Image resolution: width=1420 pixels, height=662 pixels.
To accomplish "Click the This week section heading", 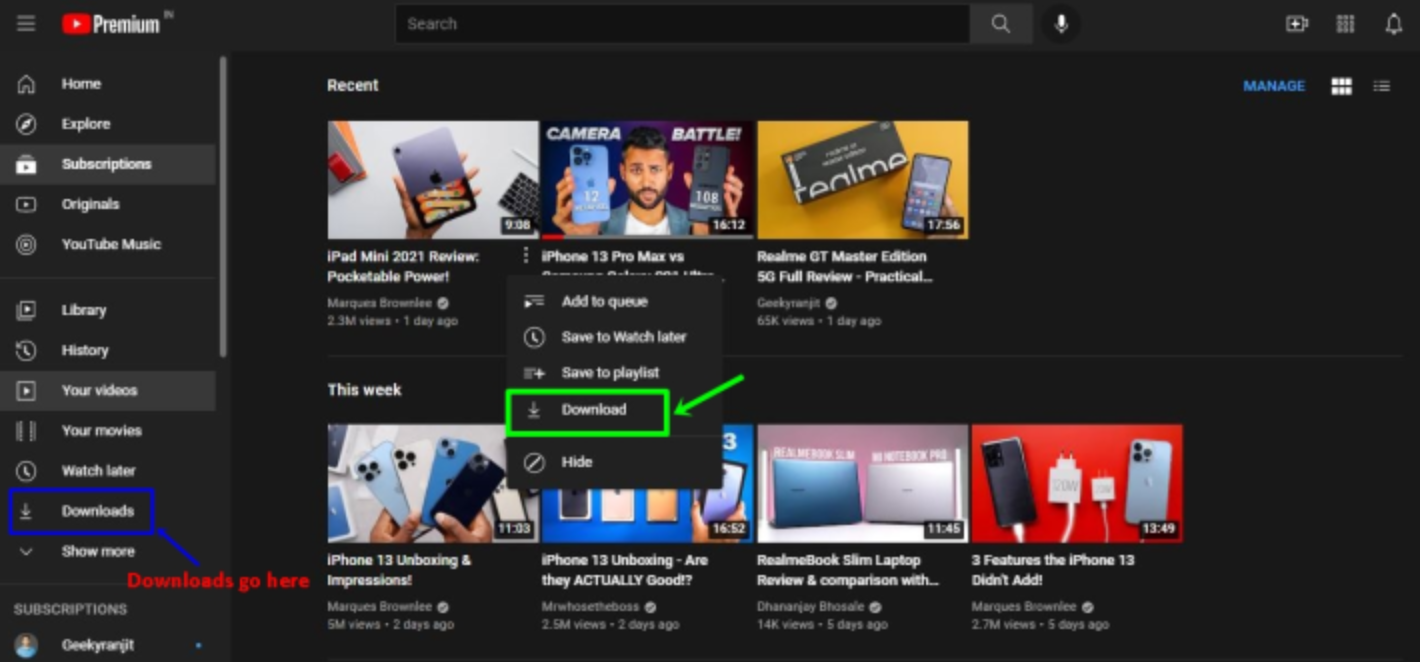I will (364, 390).
